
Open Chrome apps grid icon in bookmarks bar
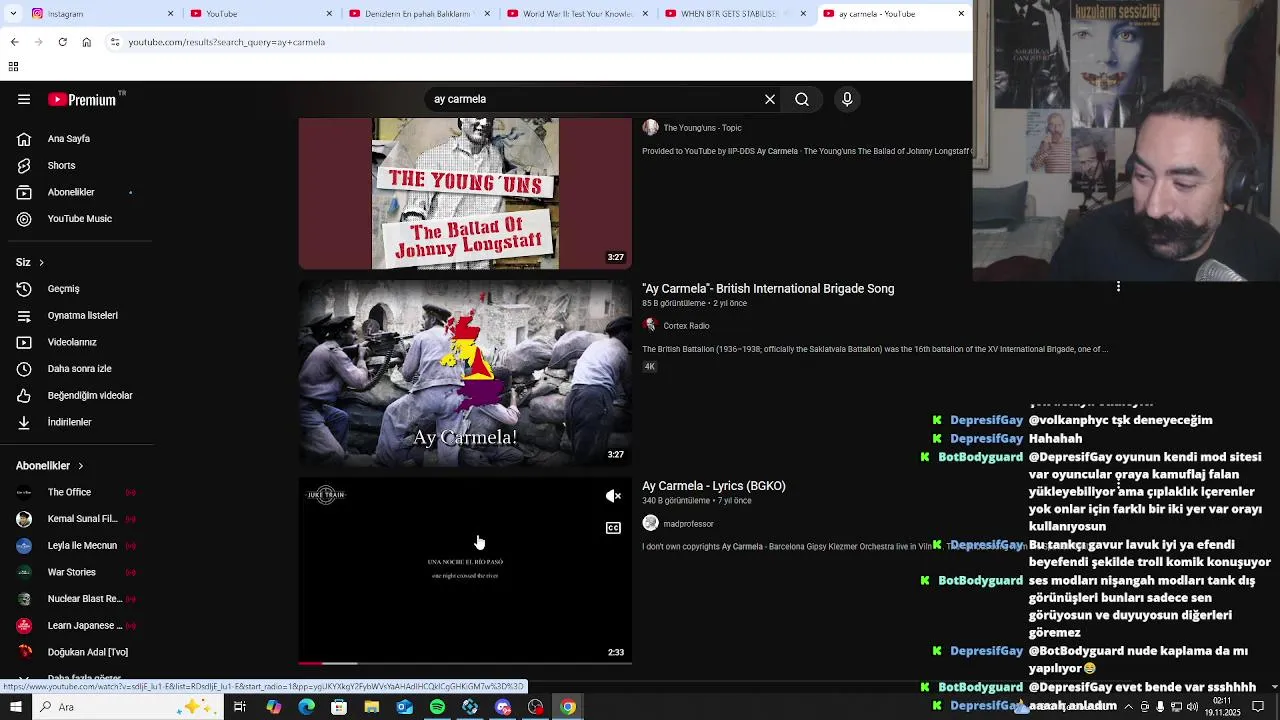(13, 66)
